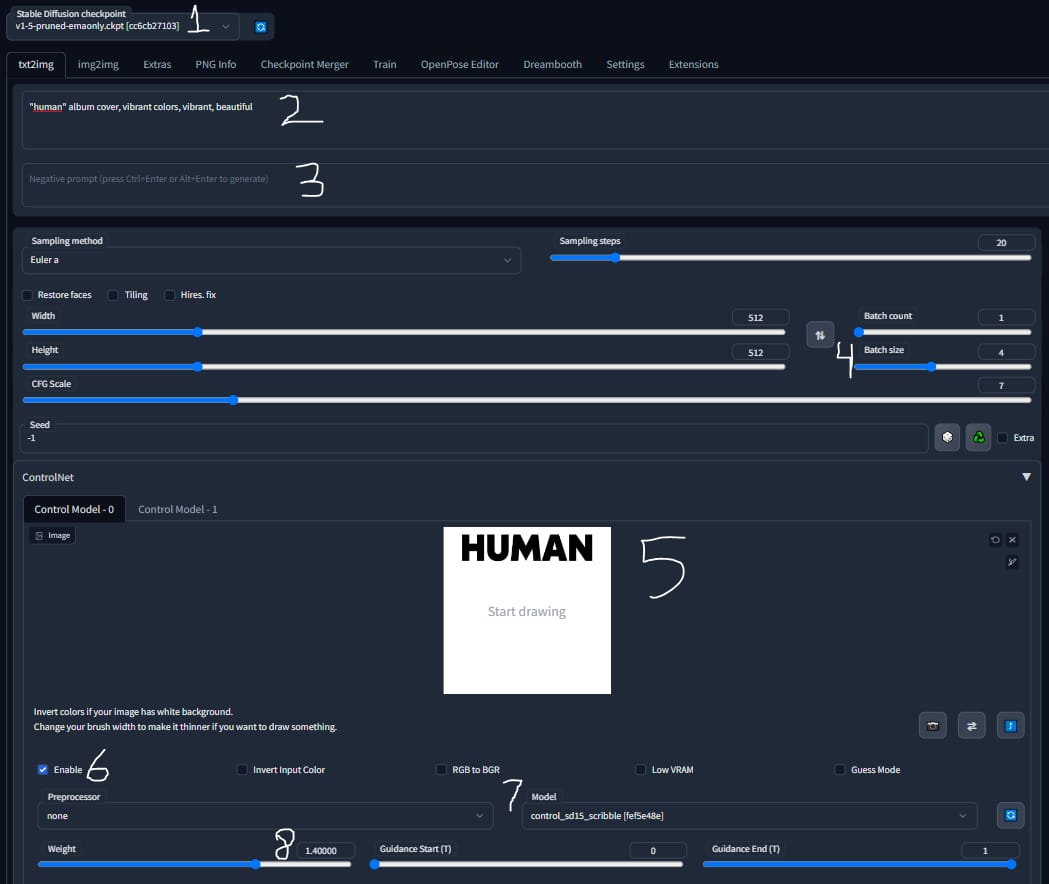
Task: Switch to the Train tab
Action: click(x=385, y=64)
